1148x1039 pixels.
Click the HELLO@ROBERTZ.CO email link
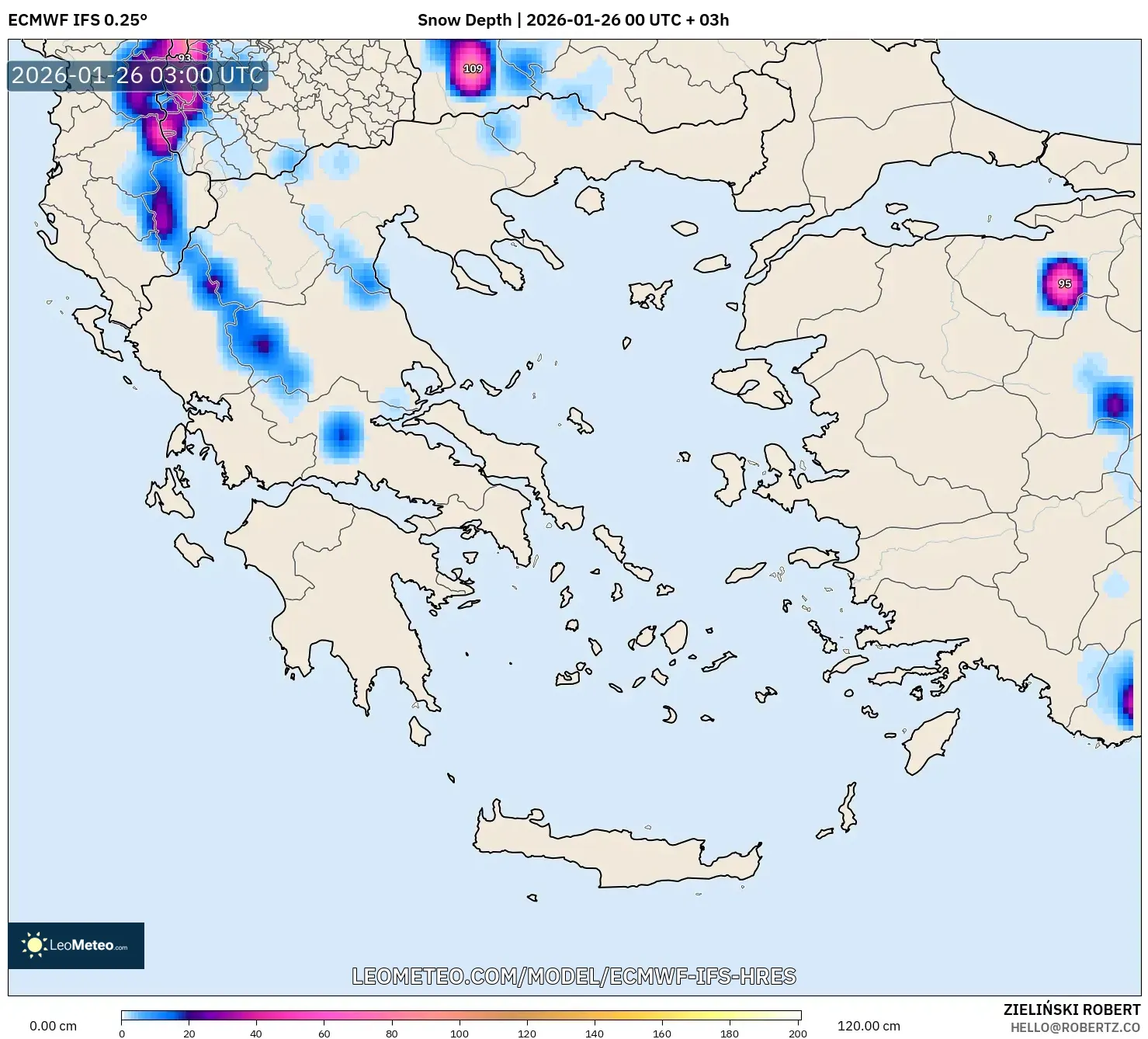(x=1075, y=1026)
